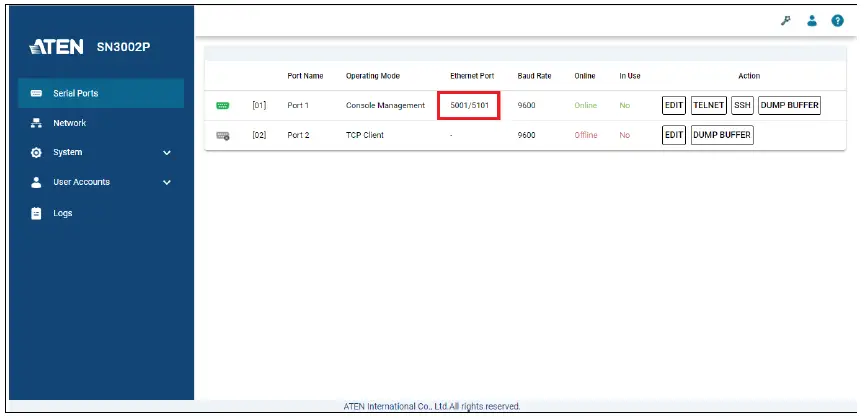Viewport: 864px width, 419px height.
Task: Click the Online column header
Action: click(x=585, y=76)
